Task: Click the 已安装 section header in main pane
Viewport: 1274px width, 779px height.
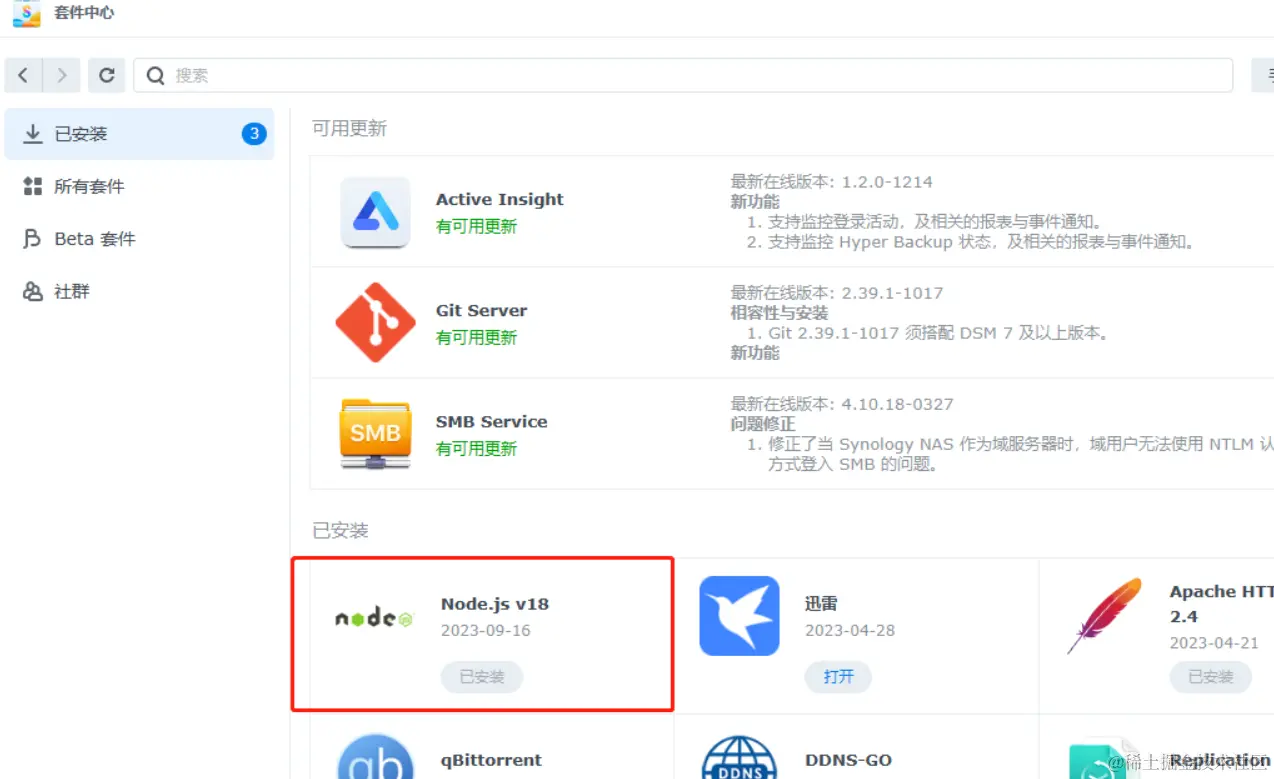Action: coord(340,531)
